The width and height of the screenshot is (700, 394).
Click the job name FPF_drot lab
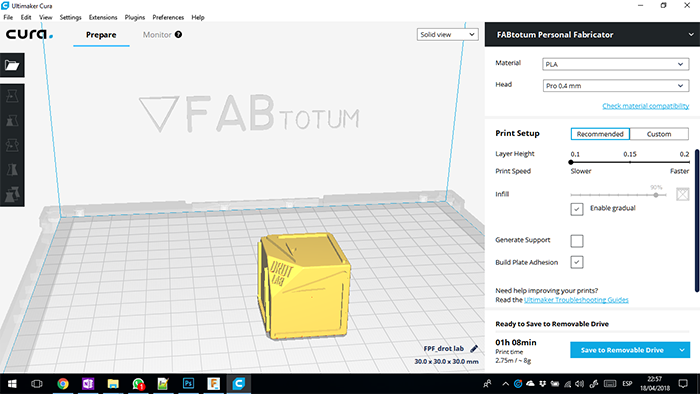pyautogui.click(x=444, y=348)
